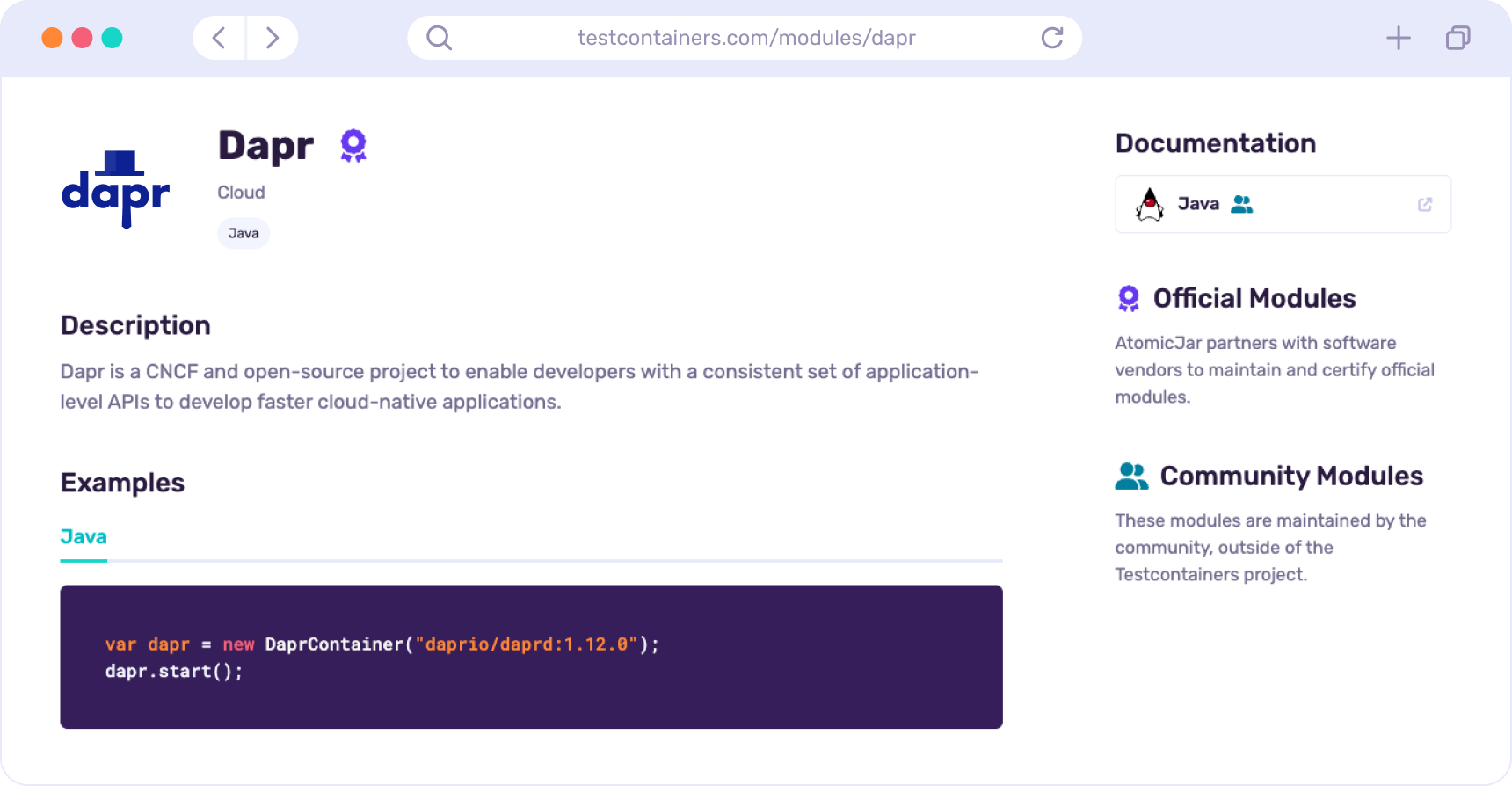The width and height of the screenshot is (1512, 786).
Task: Select the Java examples tab
Action: 84,537
